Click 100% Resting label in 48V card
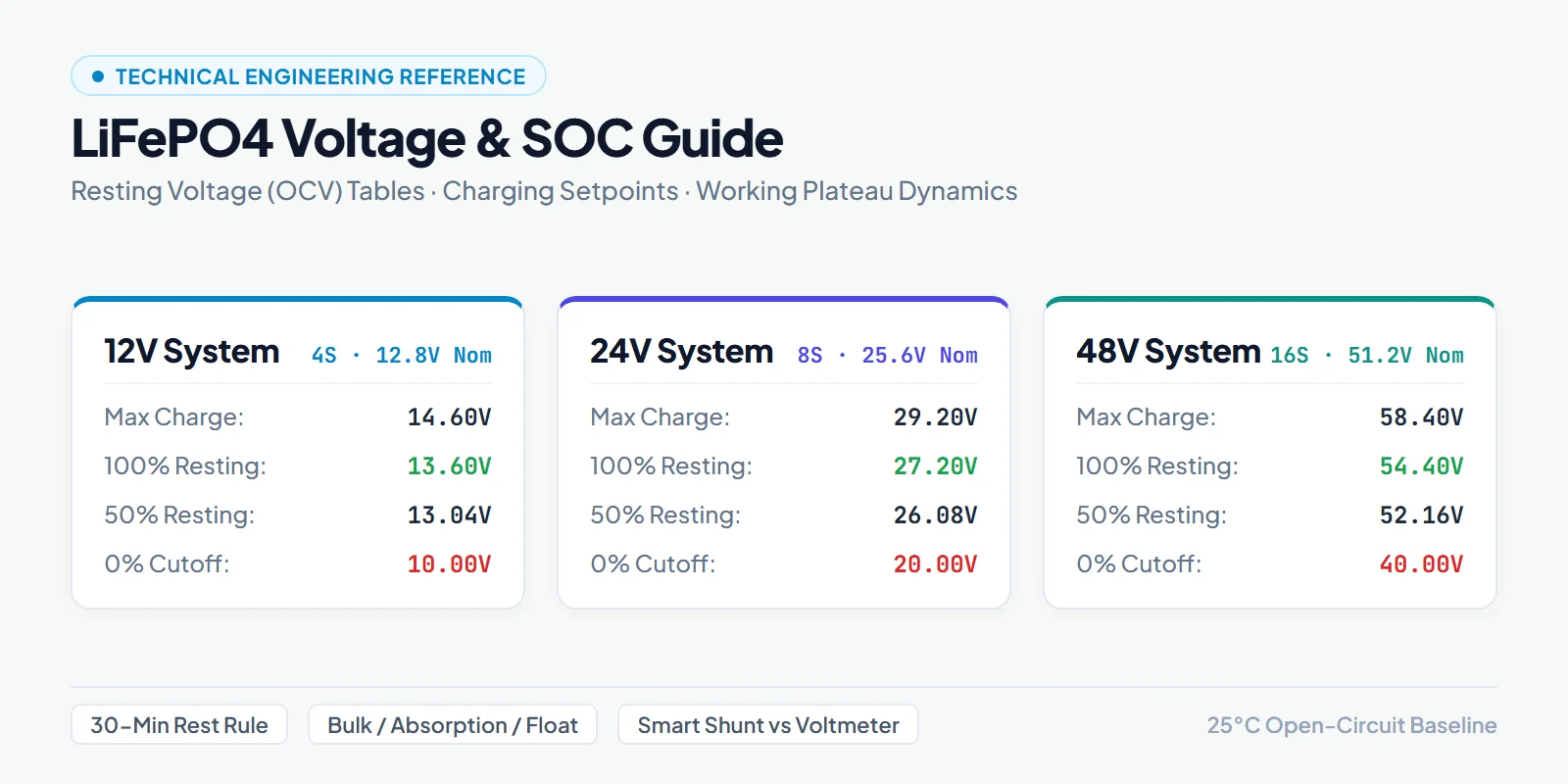The image size is (1568, 784). pyautogui.click(x=1157, y=466)
